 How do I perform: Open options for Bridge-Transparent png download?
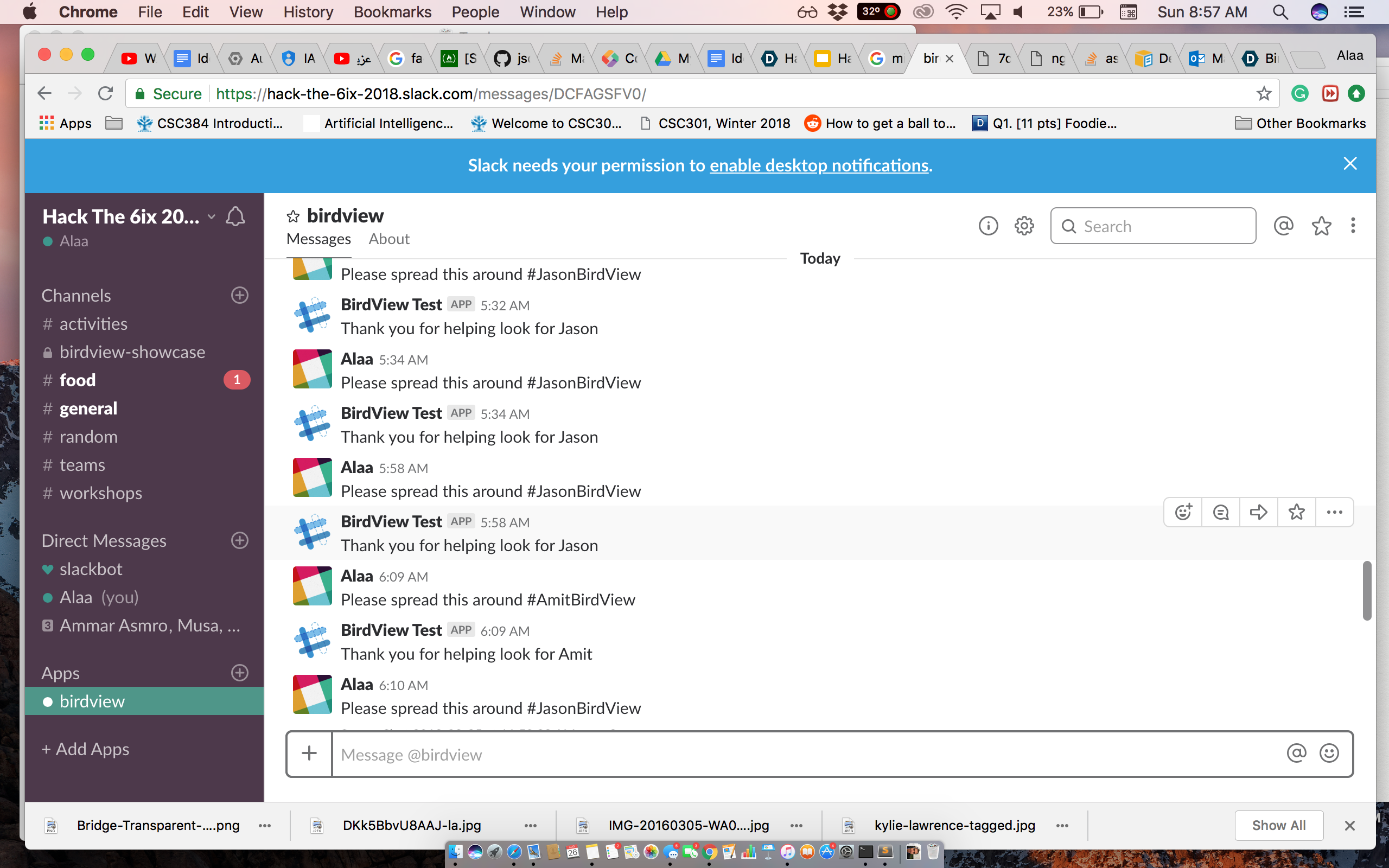click(x=265, y=826)
